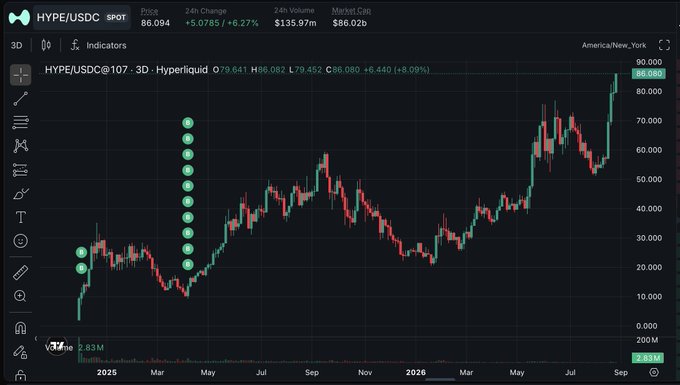Click the 24h Volume value $135.97m
Image resolution: width=680 pixels, height=385 pixels.
295,23
